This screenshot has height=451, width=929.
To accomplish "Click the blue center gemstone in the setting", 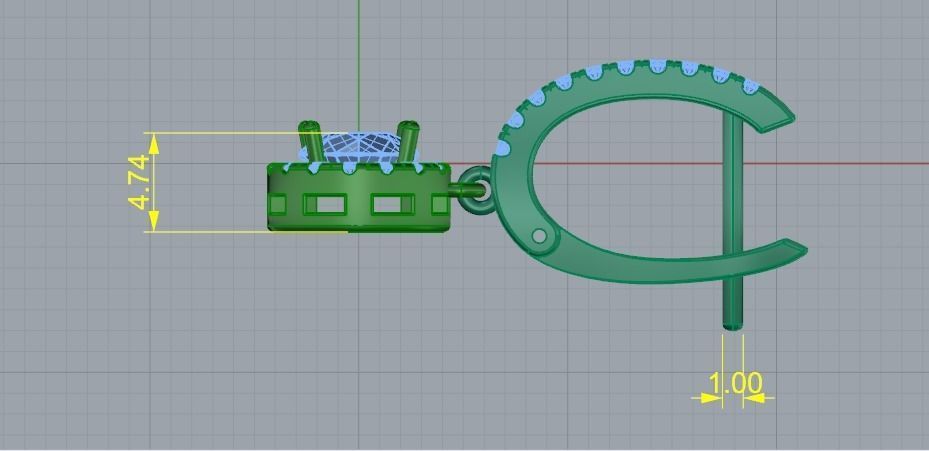I will point(360,149).
